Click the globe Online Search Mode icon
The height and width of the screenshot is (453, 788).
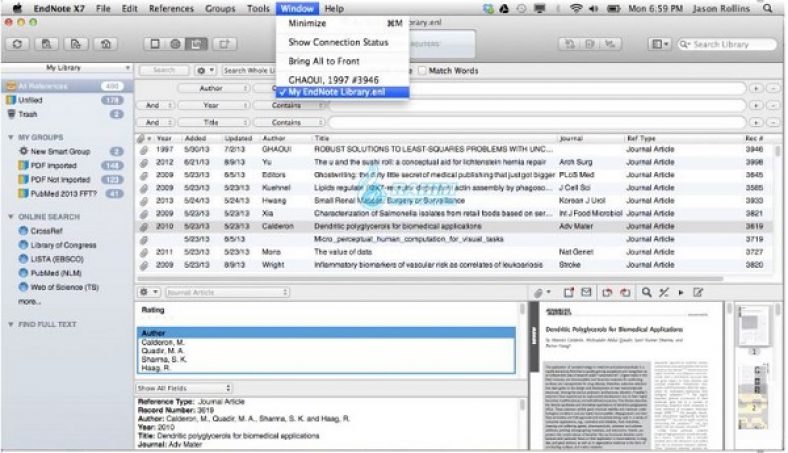coord(176,45)
